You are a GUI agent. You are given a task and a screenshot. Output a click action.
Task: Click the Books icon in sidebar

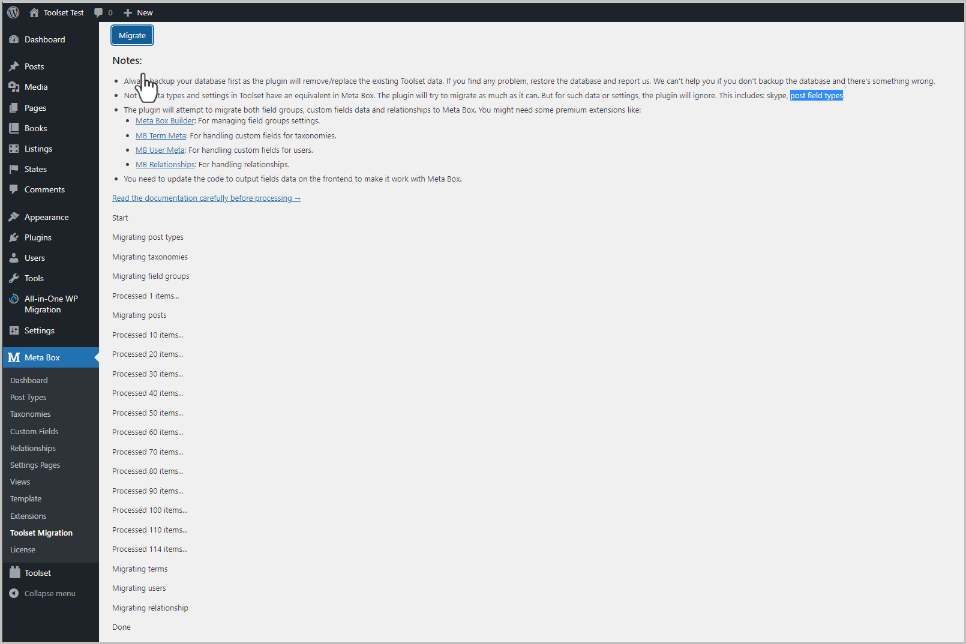pos(14,128)
